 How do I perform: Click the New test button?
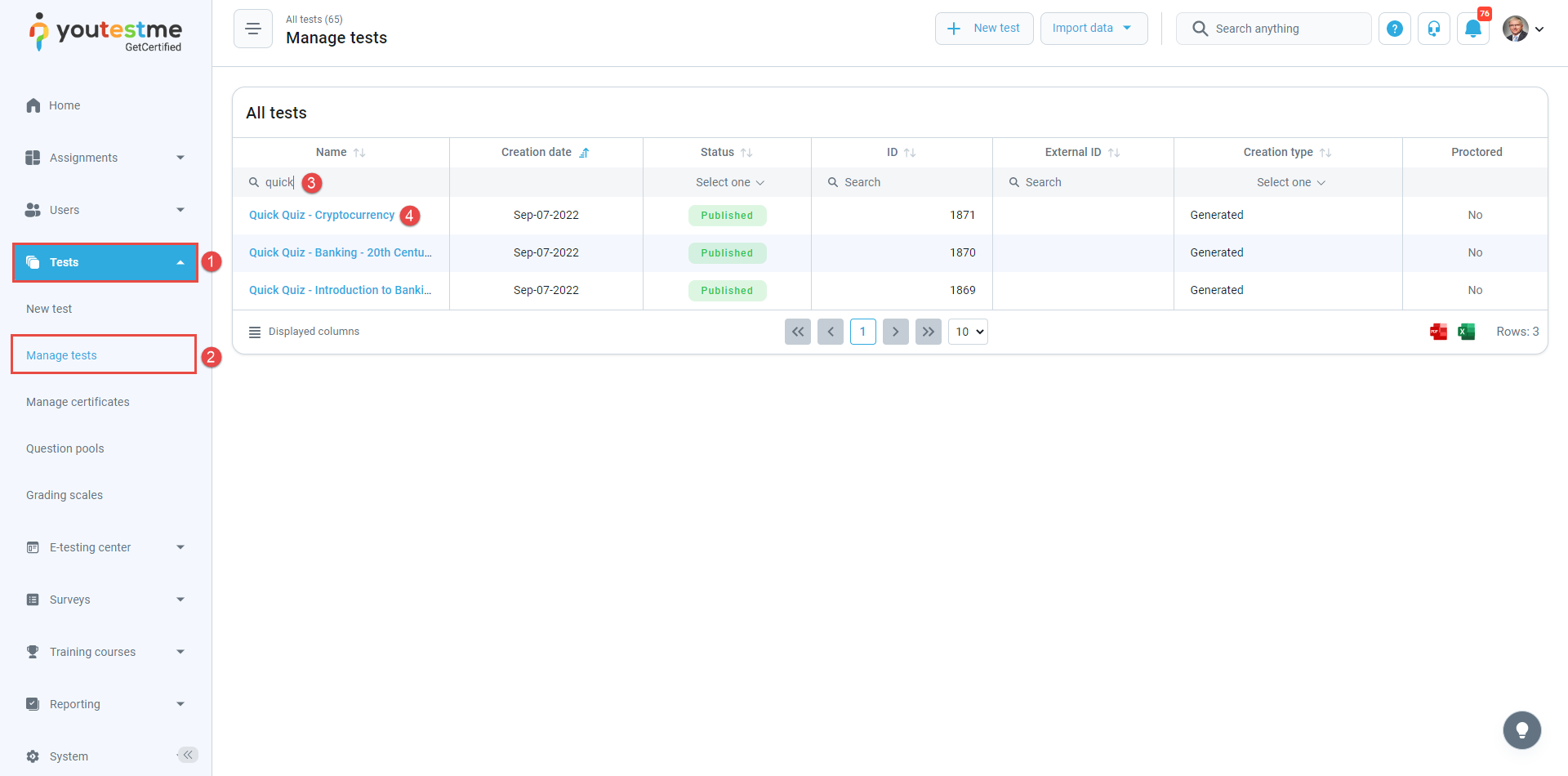tap(983, 29)
